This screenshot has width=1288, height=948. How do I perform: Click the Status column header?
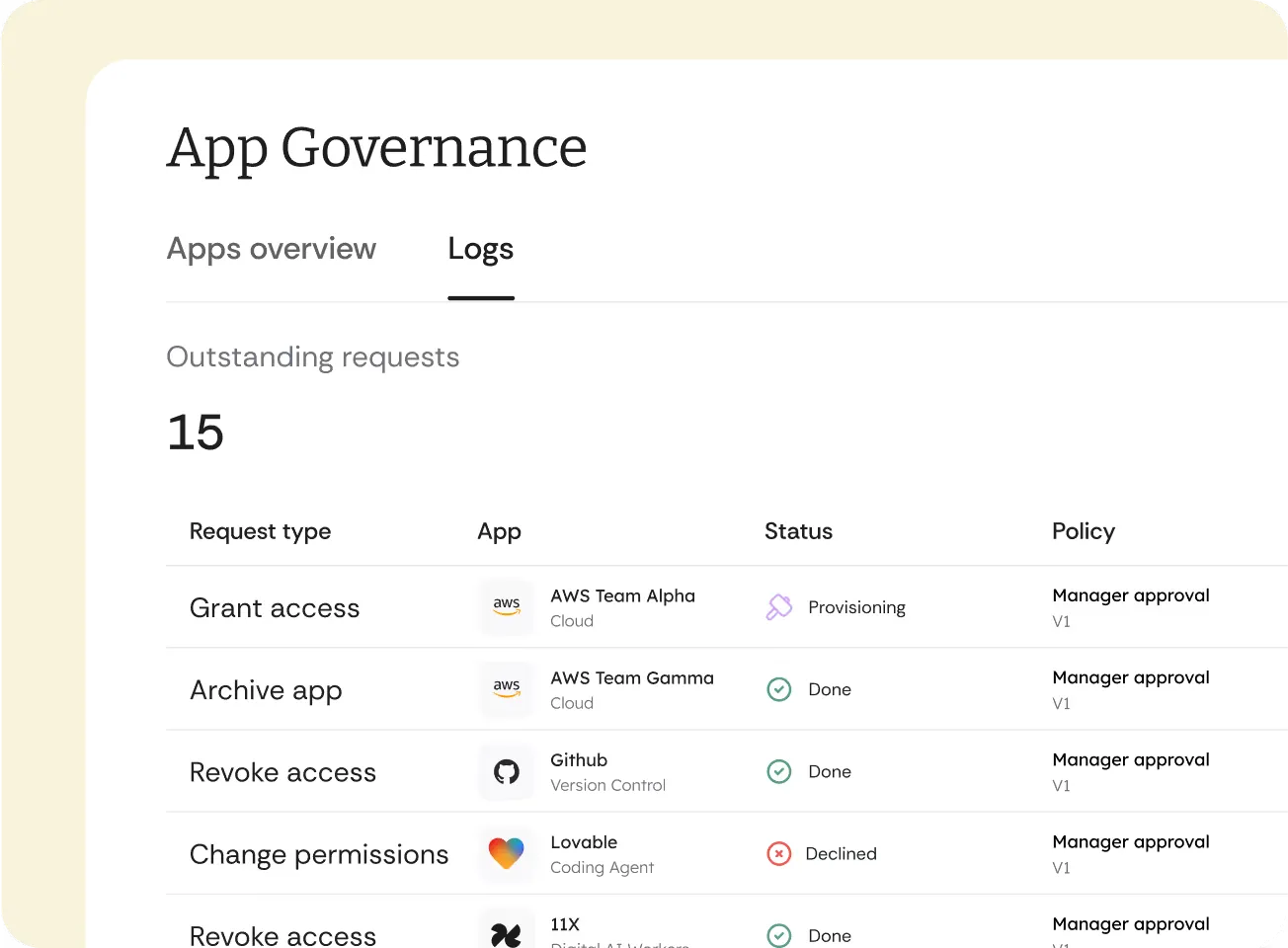[x=798, y=531]
